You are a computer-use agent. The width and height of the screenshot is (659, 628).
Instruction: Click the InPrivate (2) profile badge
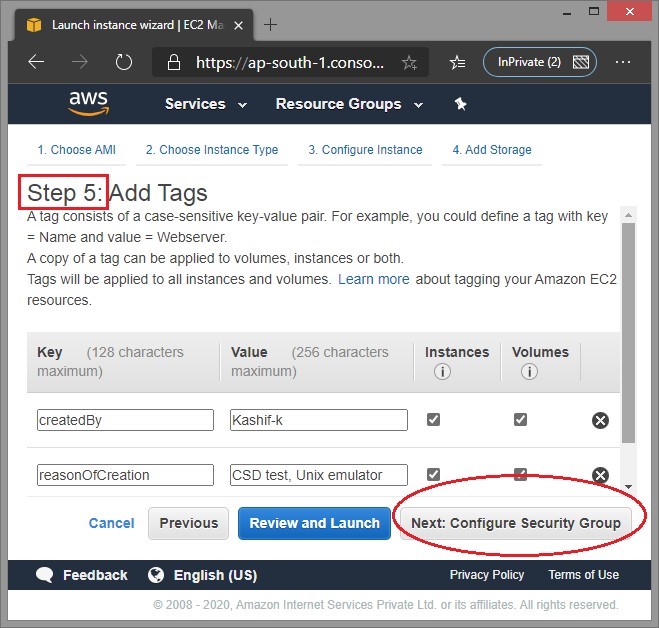(x=540, y=62)
